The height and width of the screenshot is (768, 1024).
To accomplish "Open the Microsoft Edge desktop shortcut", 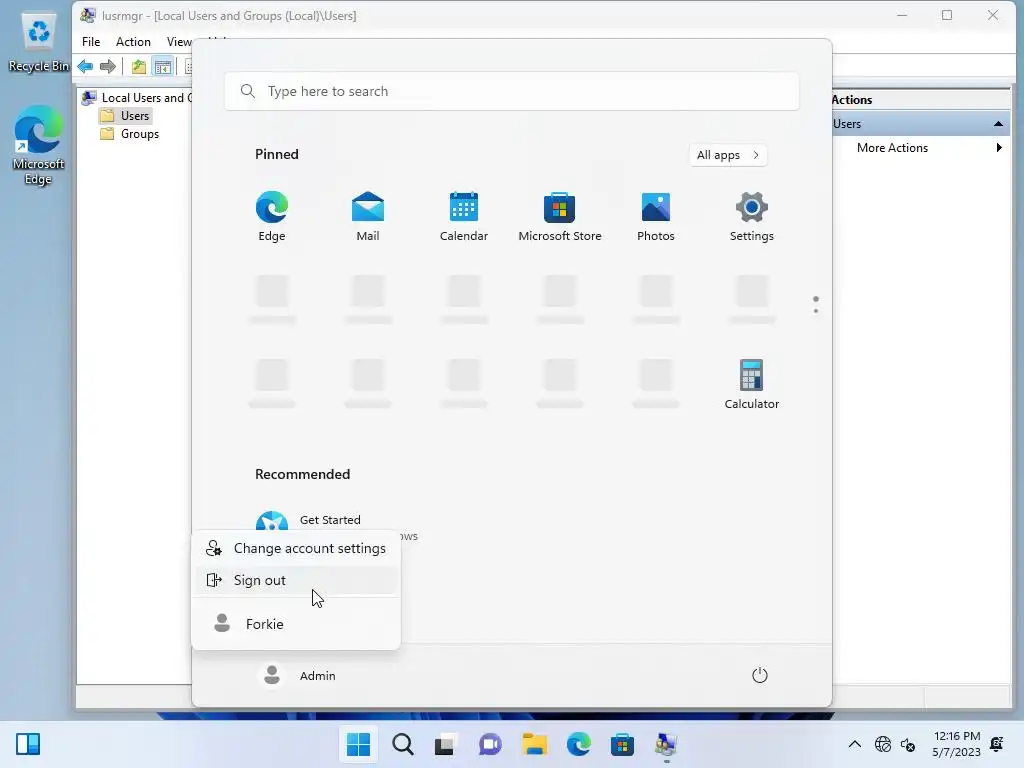I will [39, 146].
